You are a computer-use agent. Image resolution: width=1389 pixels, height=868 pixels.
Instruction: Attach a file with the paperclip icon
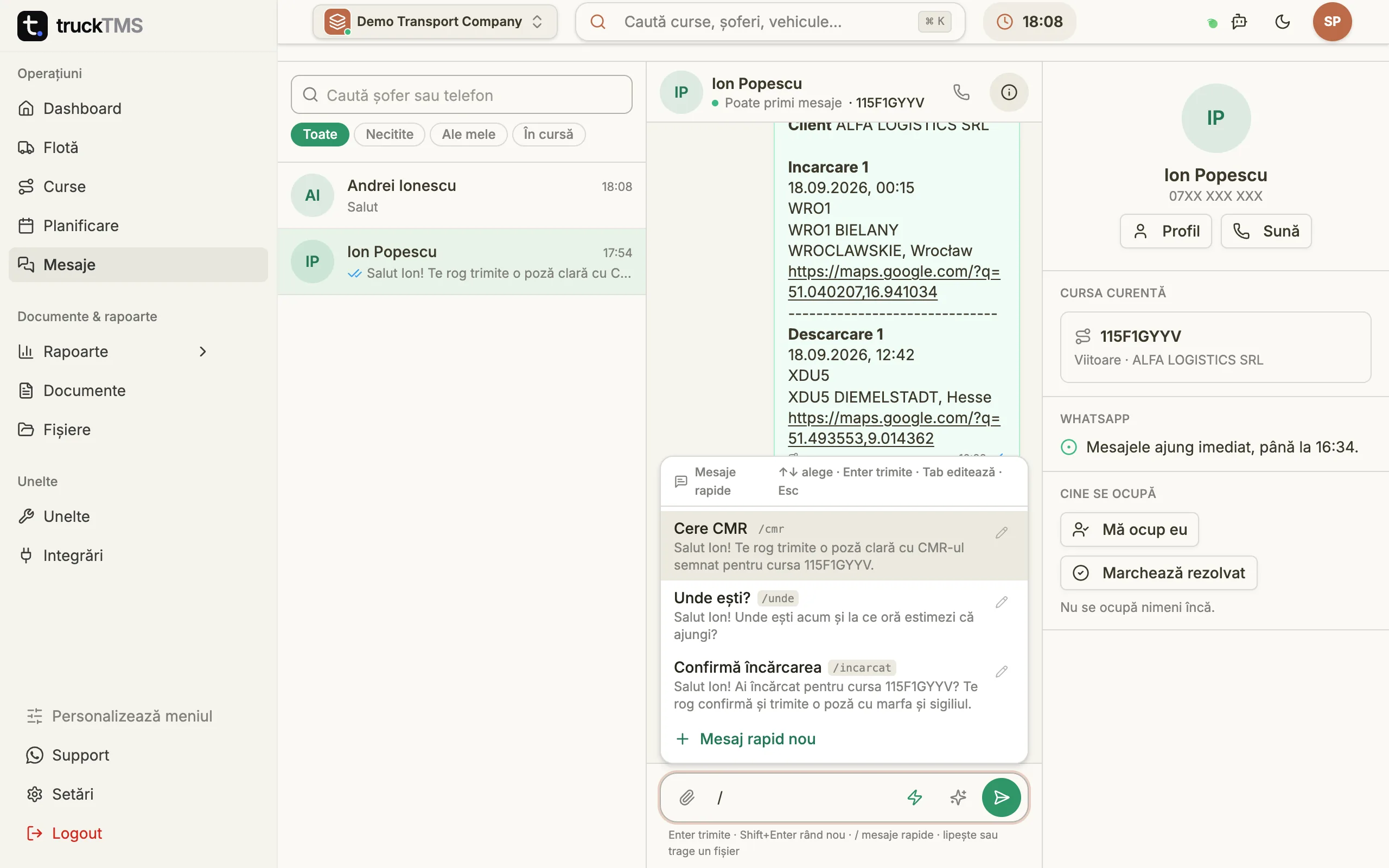pyautogui.click(x=687, y=797)
